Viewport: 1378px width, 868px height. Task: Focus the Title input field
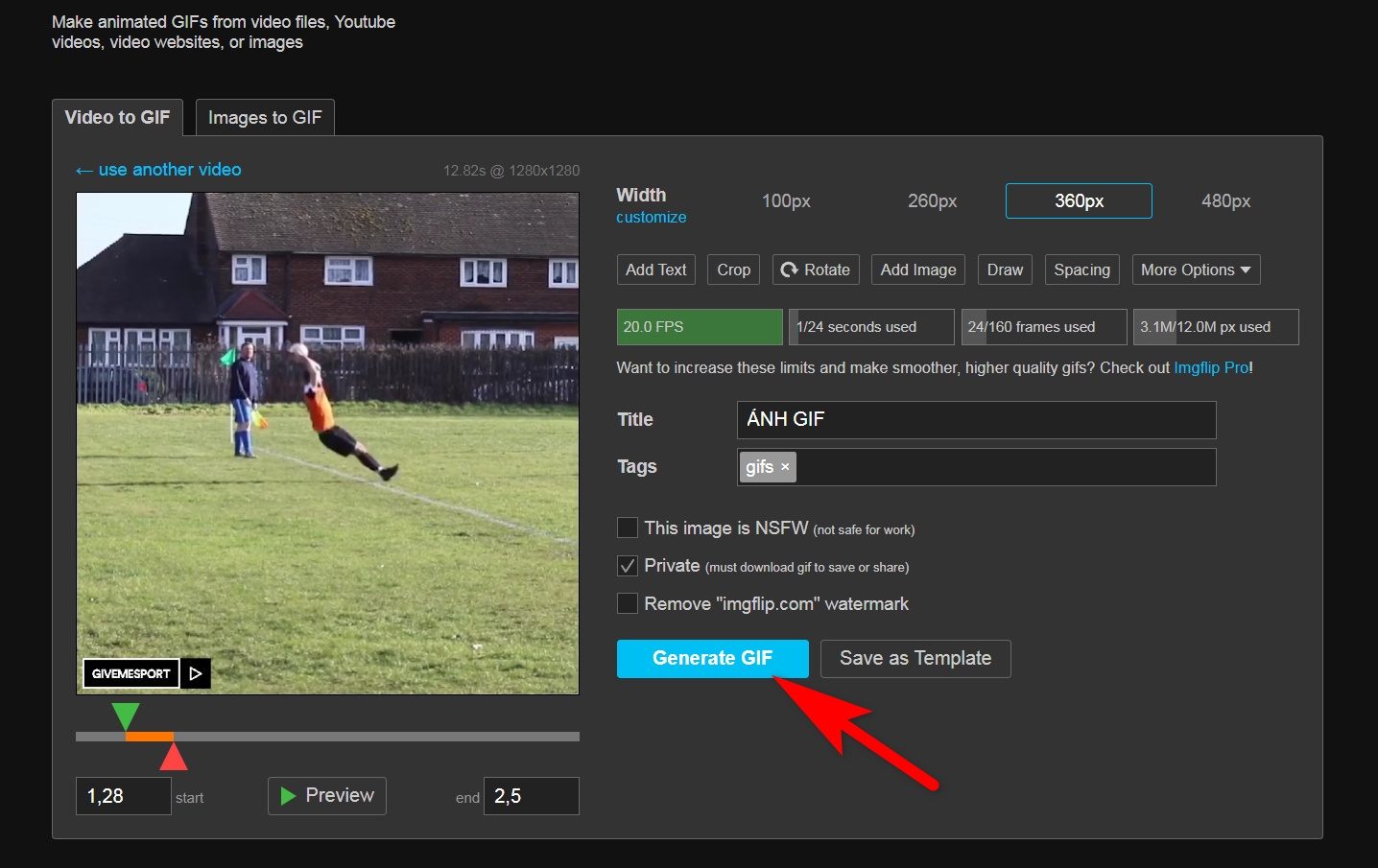977,420
